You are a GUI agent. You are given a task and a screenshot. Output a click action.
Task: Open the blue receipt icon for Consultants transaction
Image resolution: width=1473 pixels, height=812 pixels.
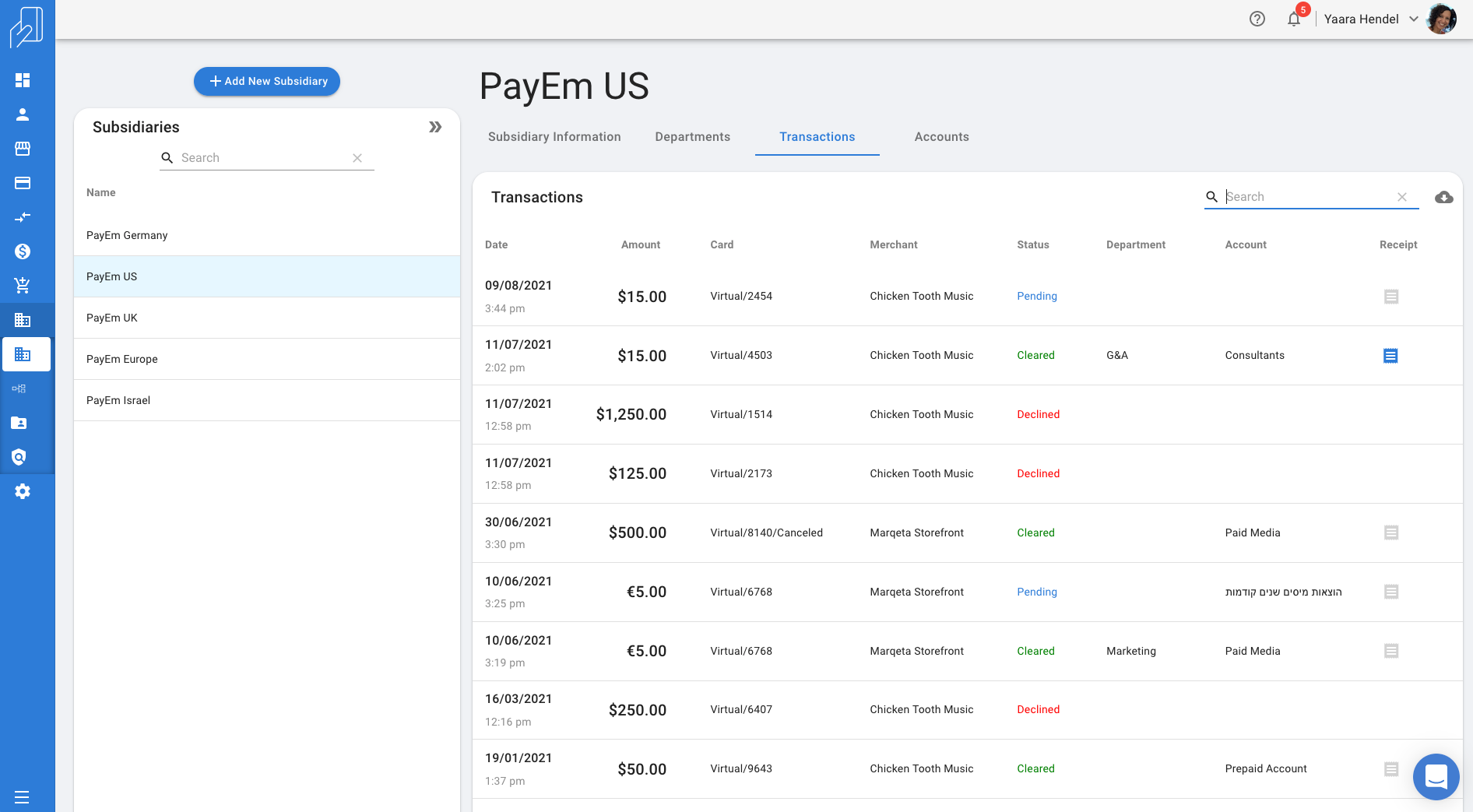point(1390,356)
